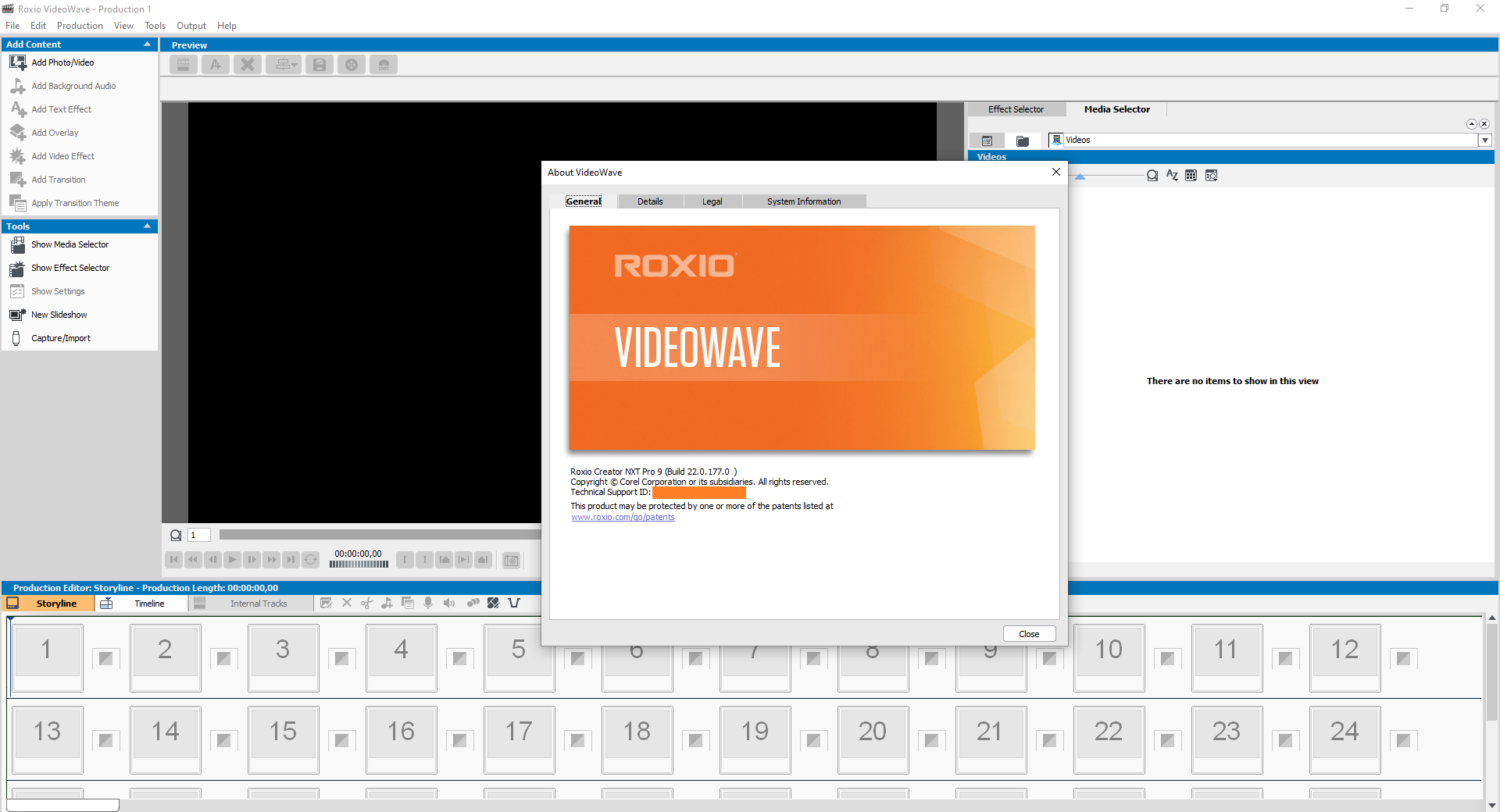The image size is (1500, 812).
Task: Click the Add Transition icon
Action: click(18, 180)
